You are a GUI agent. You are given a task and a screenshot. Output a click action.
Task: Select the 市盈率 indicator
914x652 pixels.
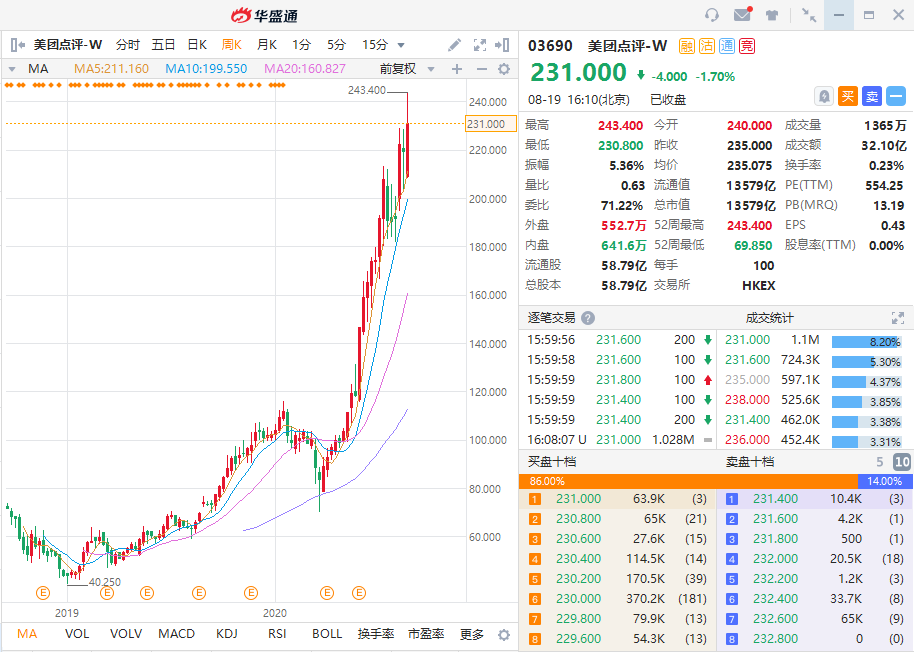(x=426, y=634)
